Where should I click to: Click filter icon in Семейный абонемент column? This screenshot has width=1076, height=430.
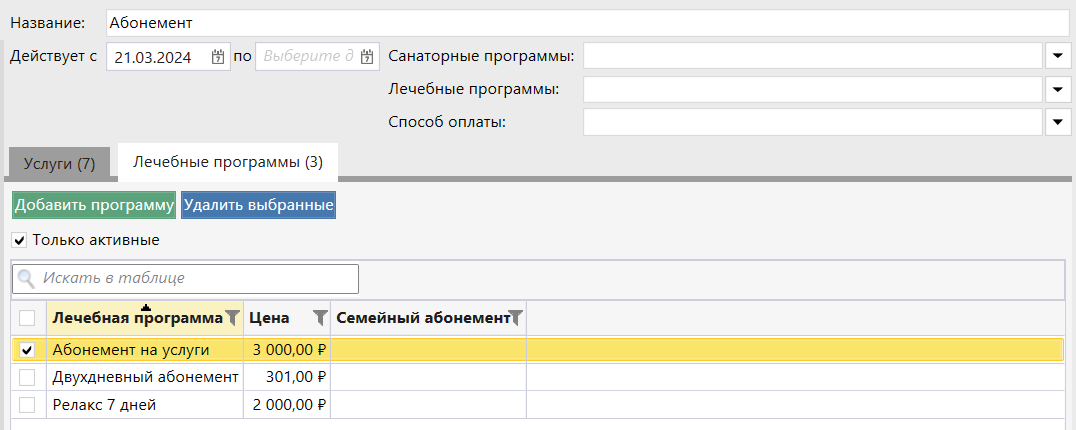(516, 318)
